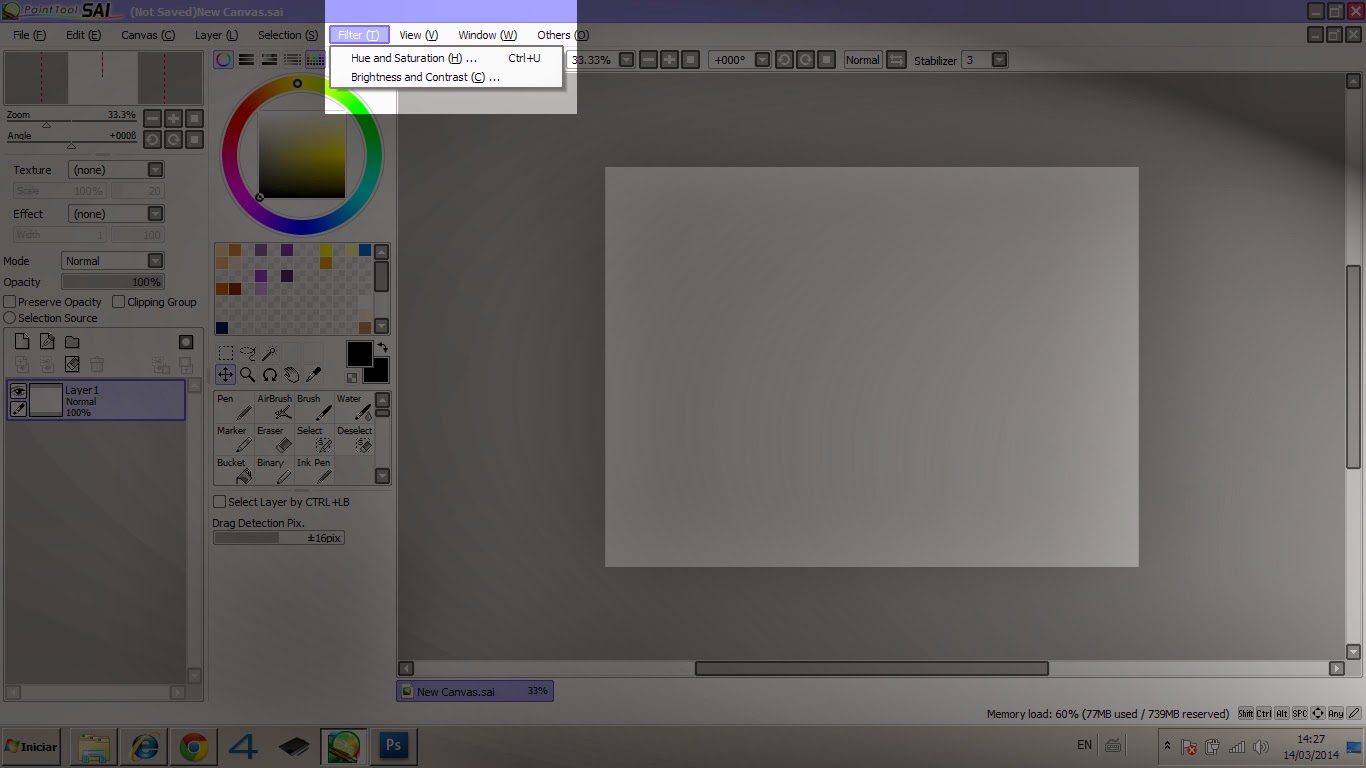Screen dimensions: 1366x768
Task: Open Photoshop from the taskbar
Action: (x=393, y=746)
